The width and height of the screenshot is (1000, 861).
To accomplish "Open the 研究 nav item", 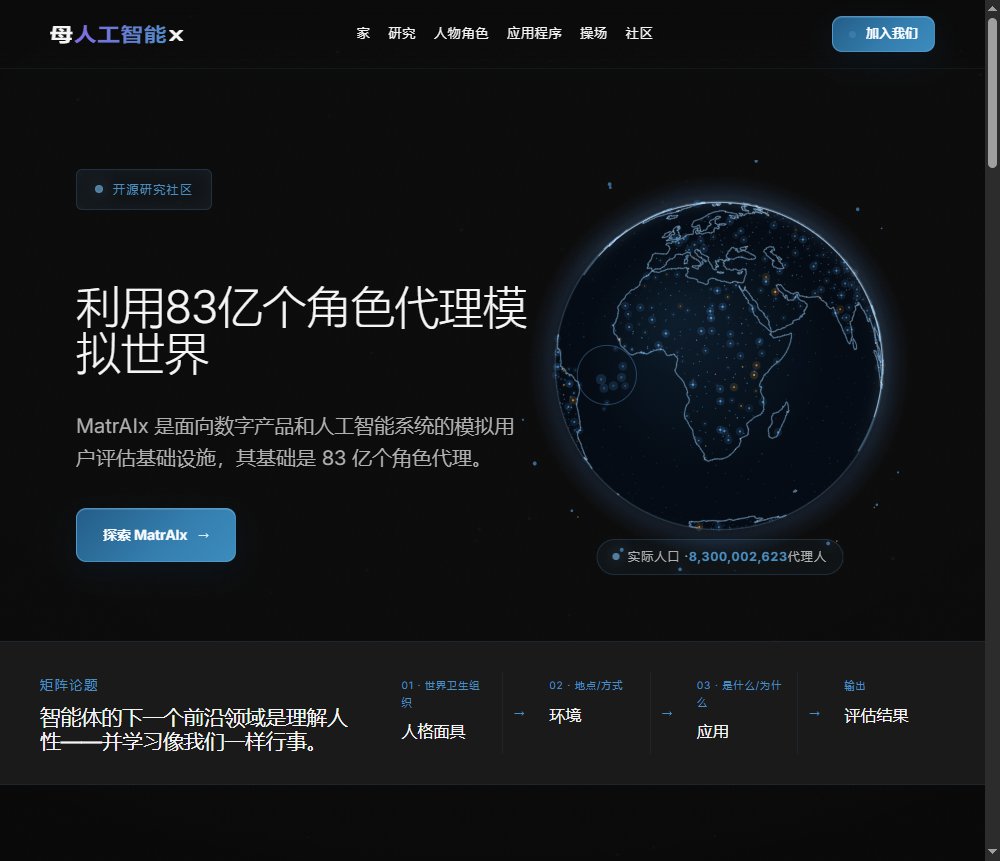I will 402,34.
